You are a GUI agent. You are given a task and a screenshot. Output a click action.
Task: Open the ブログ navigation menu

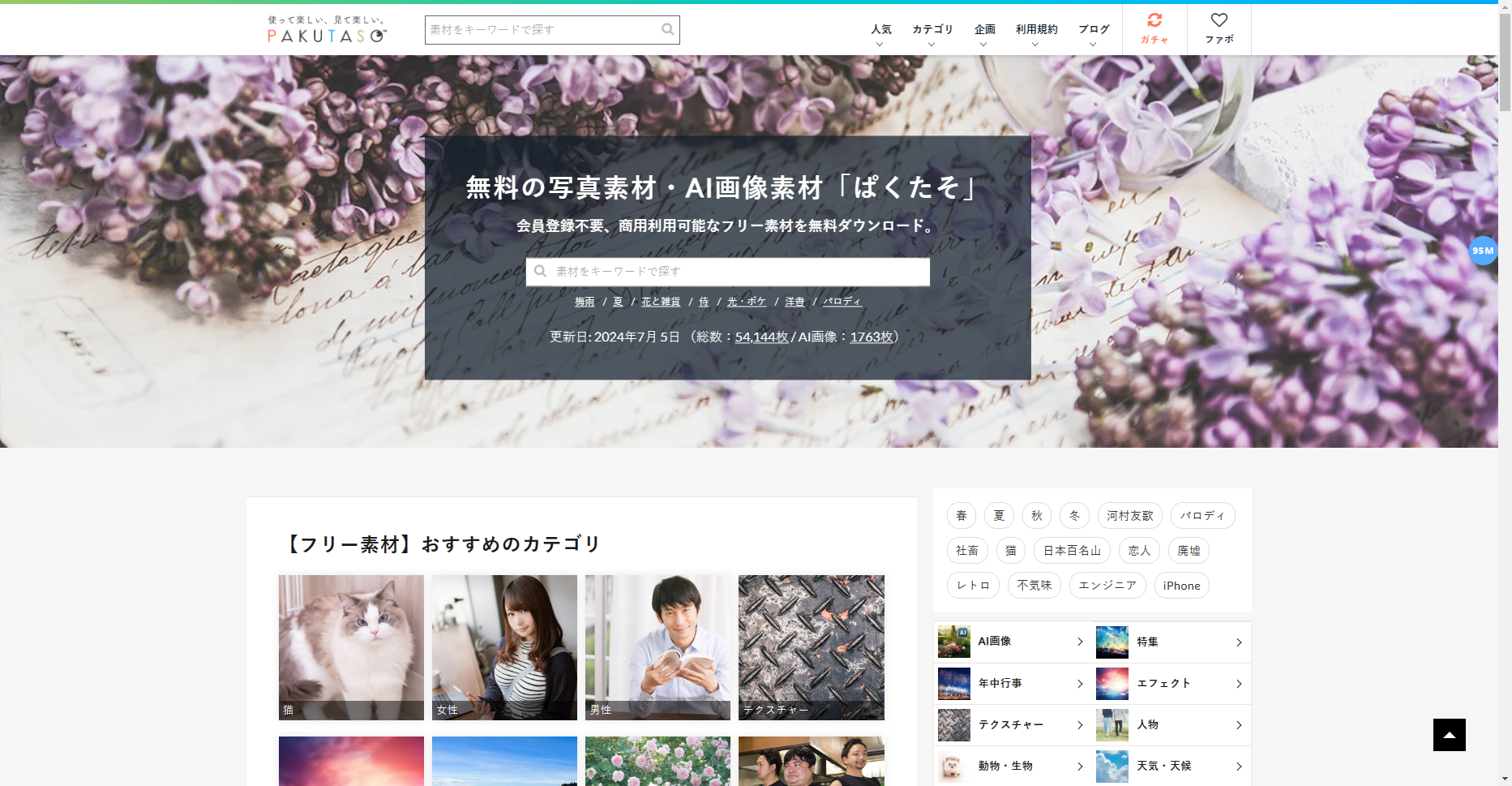click(x=1094, y=29)
